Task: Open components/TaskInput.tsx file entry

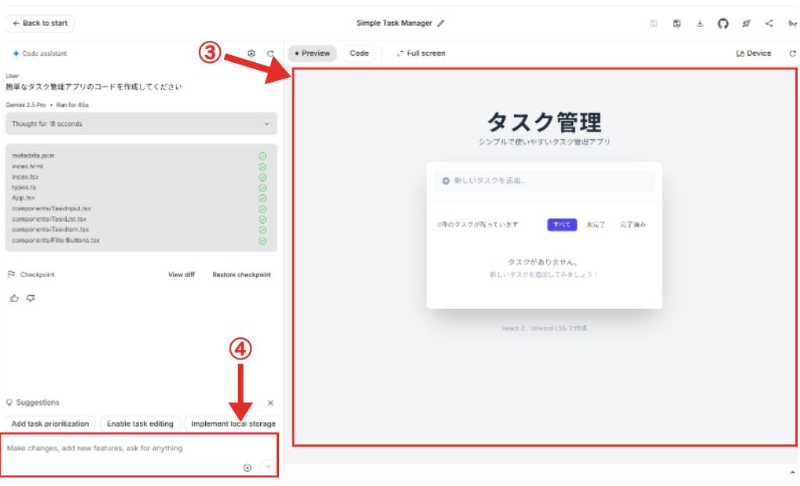Action: point(52,209)
